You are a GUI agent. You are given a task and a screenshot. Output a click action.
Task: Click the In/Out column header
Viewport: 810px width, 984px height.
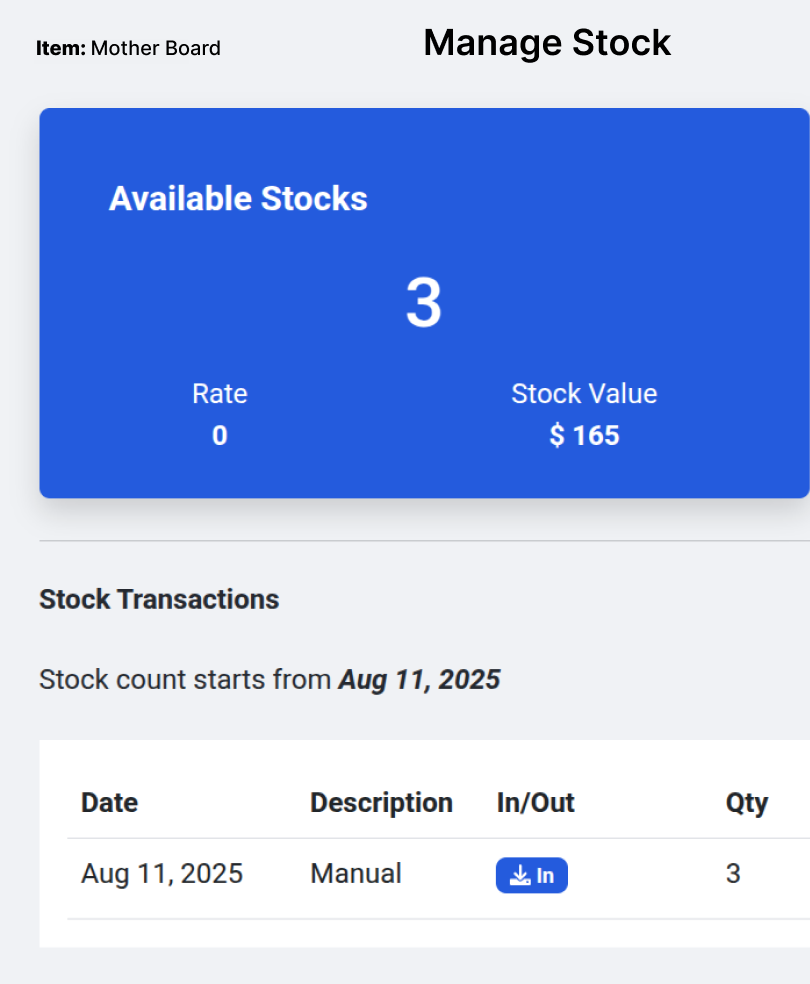click(535, 803)
